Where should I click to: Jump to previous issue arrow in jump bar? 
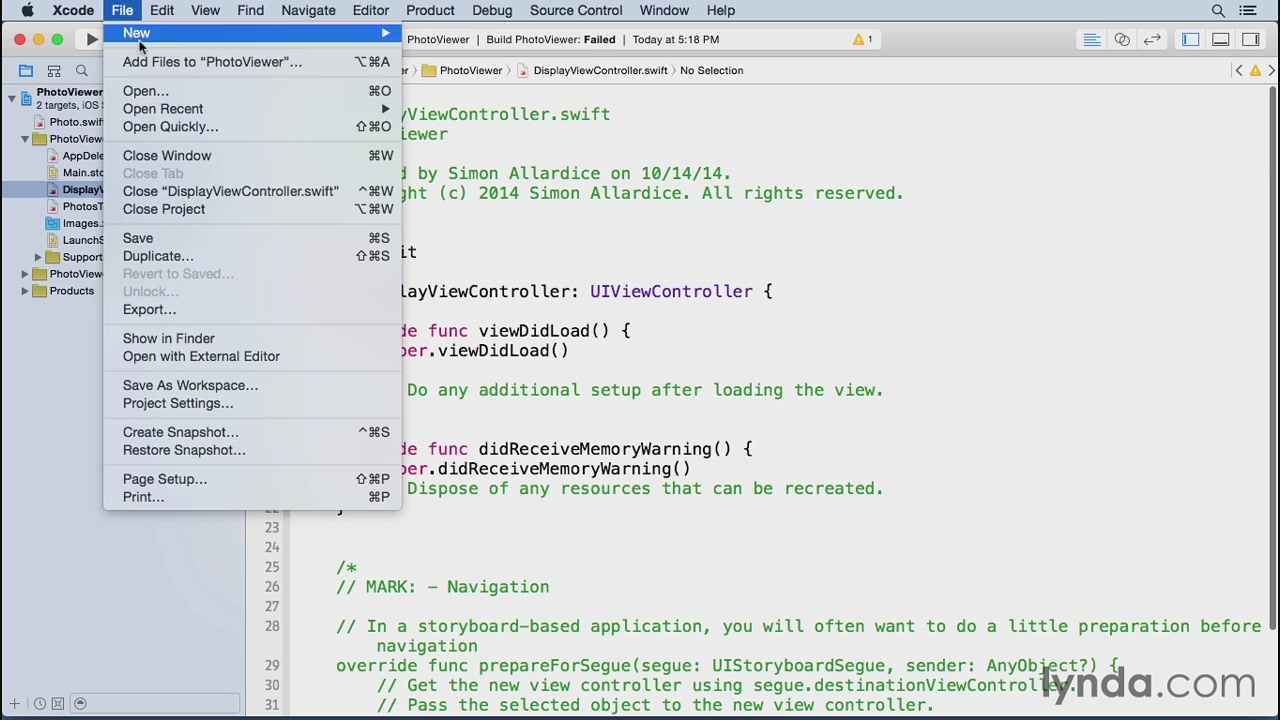point(1239,70)
